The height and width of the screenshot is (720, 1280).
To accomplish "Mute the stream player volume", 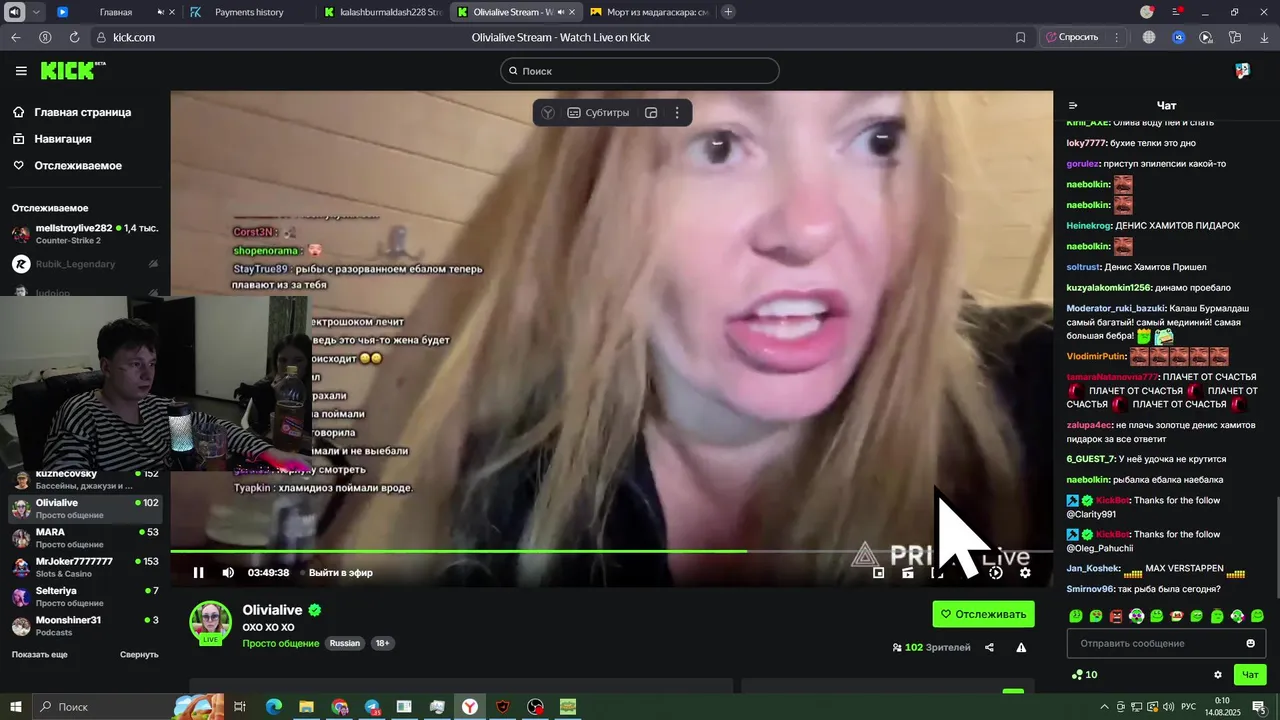I will click(228, 573).
